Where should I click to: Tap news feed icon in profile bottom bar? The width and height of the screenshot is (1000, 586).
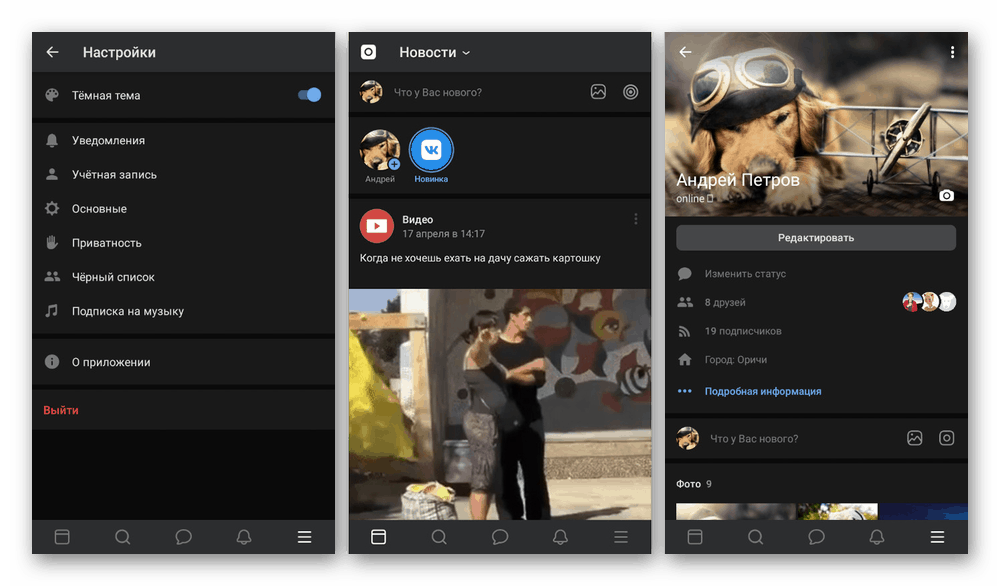tap(695, 537)
